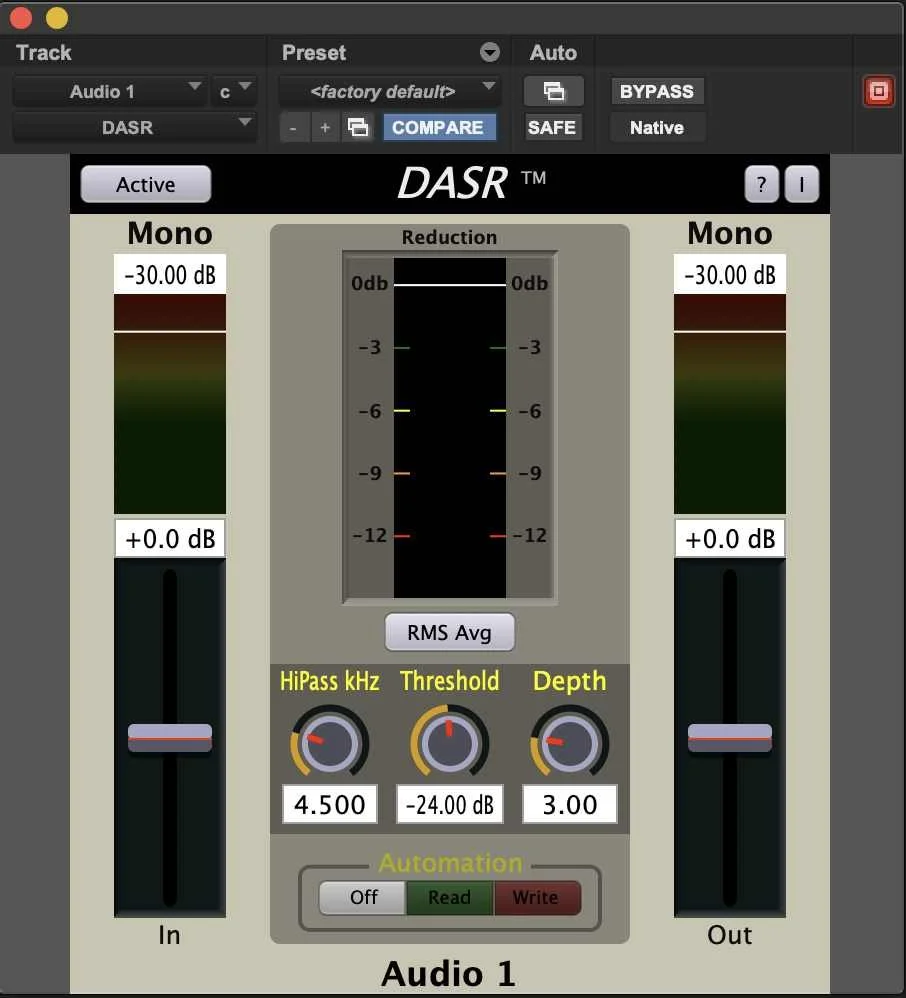
Task: Open the insert position 'c' dropdown
Action: point(234,91)
